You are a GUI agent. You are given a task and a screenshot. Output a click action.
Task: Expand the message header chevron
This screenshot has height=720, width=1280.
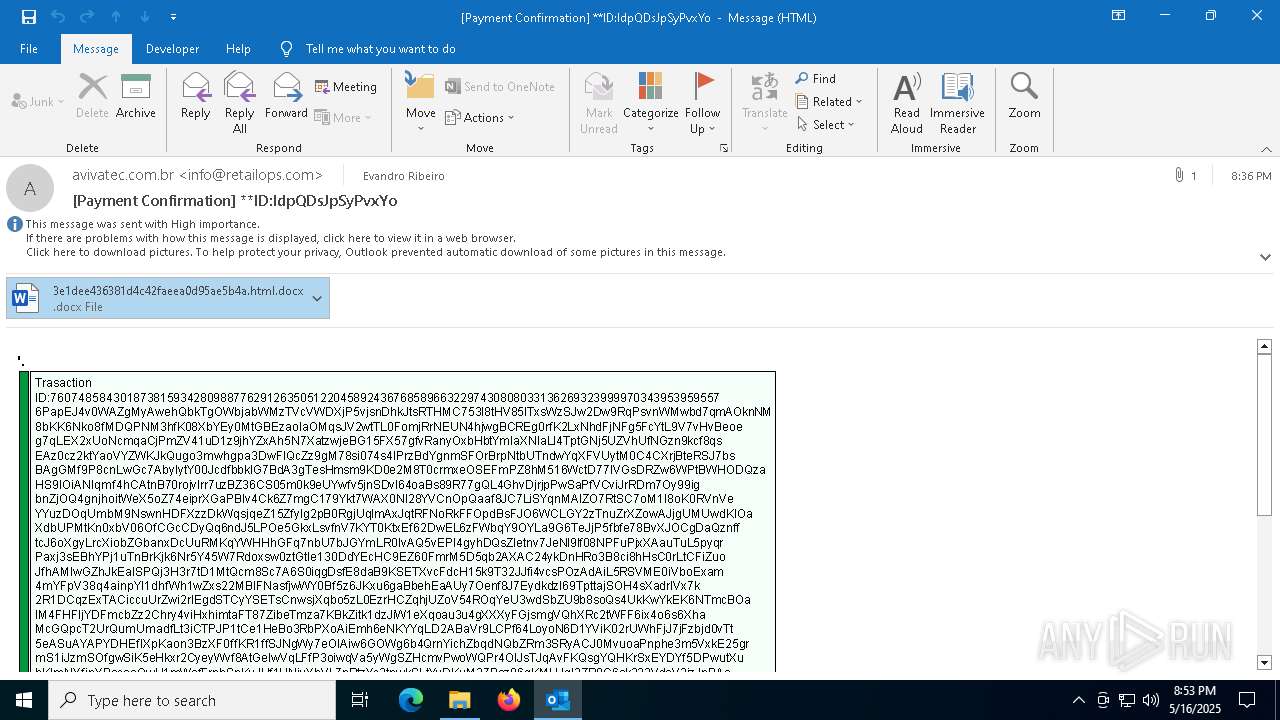(x=1265, y=257)
